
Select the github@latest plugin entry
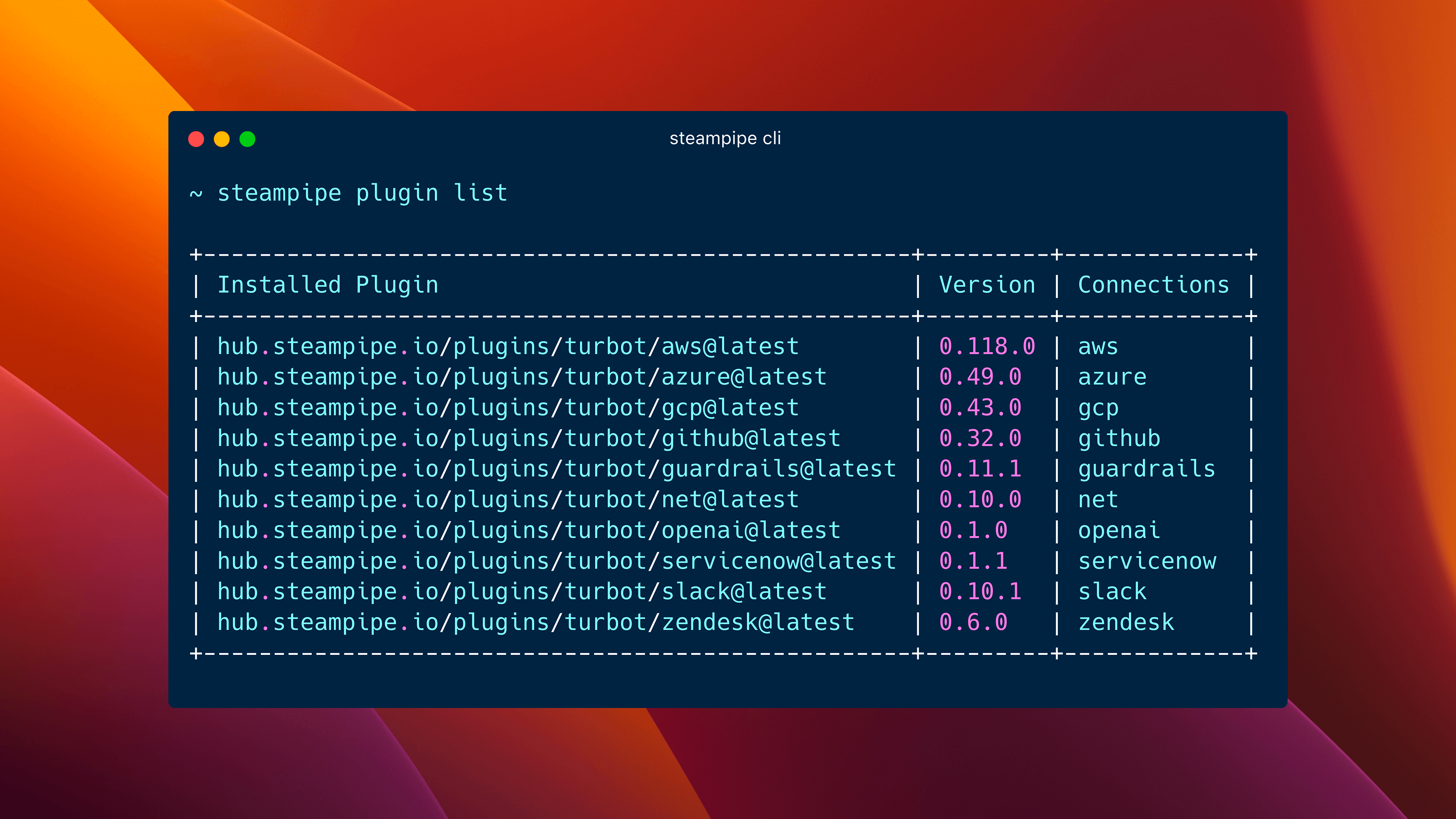pyautogui.click(x=528, y=439)
